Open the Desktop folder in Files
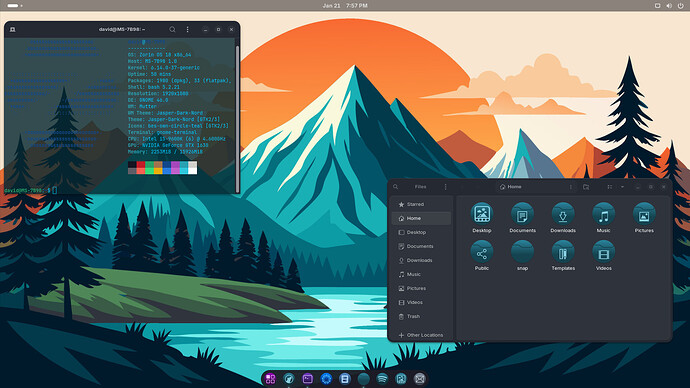This screenshot has width=690, height=388. click(481, 214)
